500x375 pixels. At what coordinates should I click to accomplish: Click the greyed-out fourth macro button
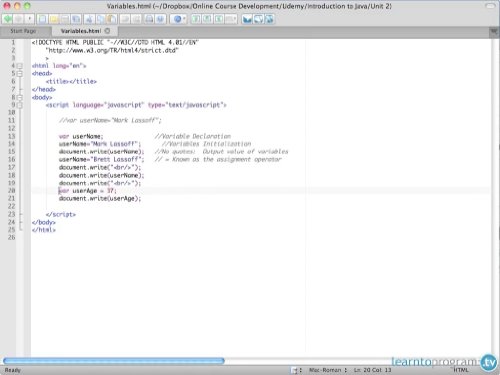[x=231, y=19]
